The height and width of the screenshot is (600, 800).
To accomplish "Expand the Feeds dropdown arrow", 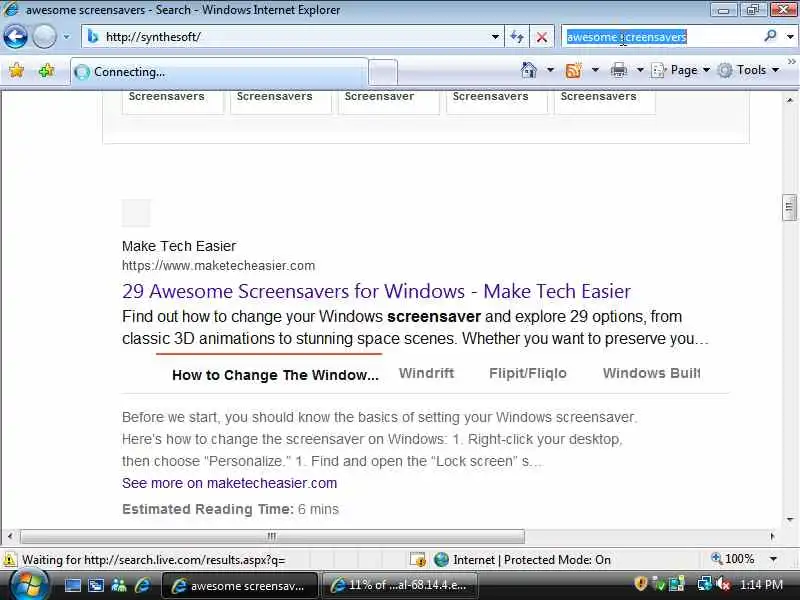I will click(x=595, y=70).
